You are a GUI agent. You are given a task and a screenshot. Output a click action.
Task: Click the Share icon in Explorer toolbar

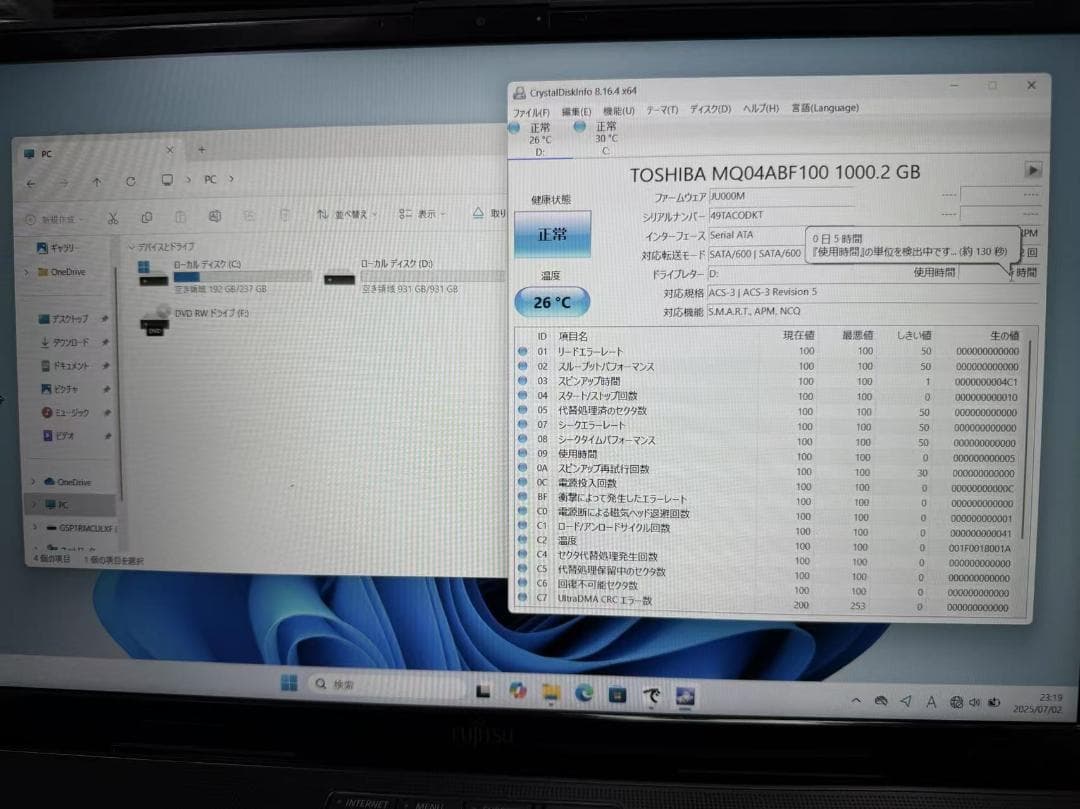[x=249, y=217]
